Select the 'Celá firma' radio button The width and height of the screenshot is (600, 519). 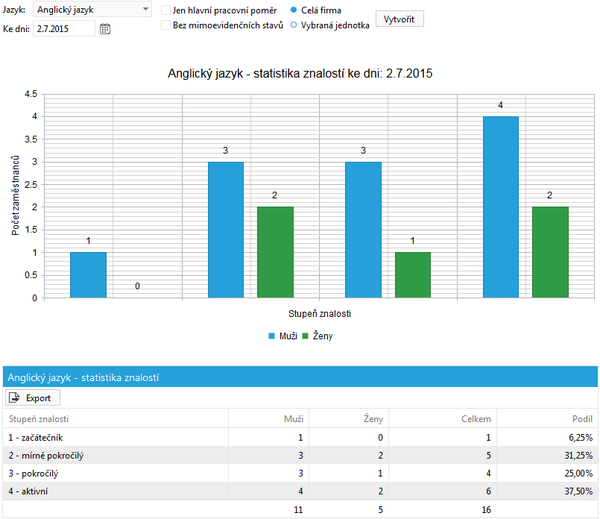click(x=293, y=10)
